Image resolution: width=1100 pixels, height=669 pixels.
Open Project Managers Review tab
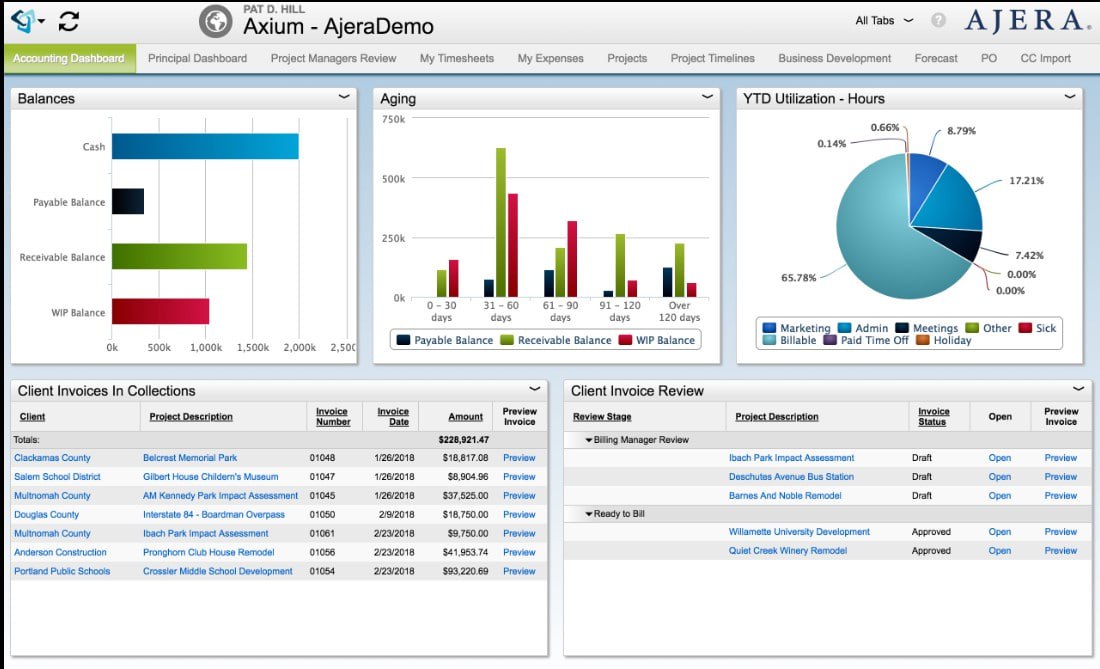tap(333, 58)
